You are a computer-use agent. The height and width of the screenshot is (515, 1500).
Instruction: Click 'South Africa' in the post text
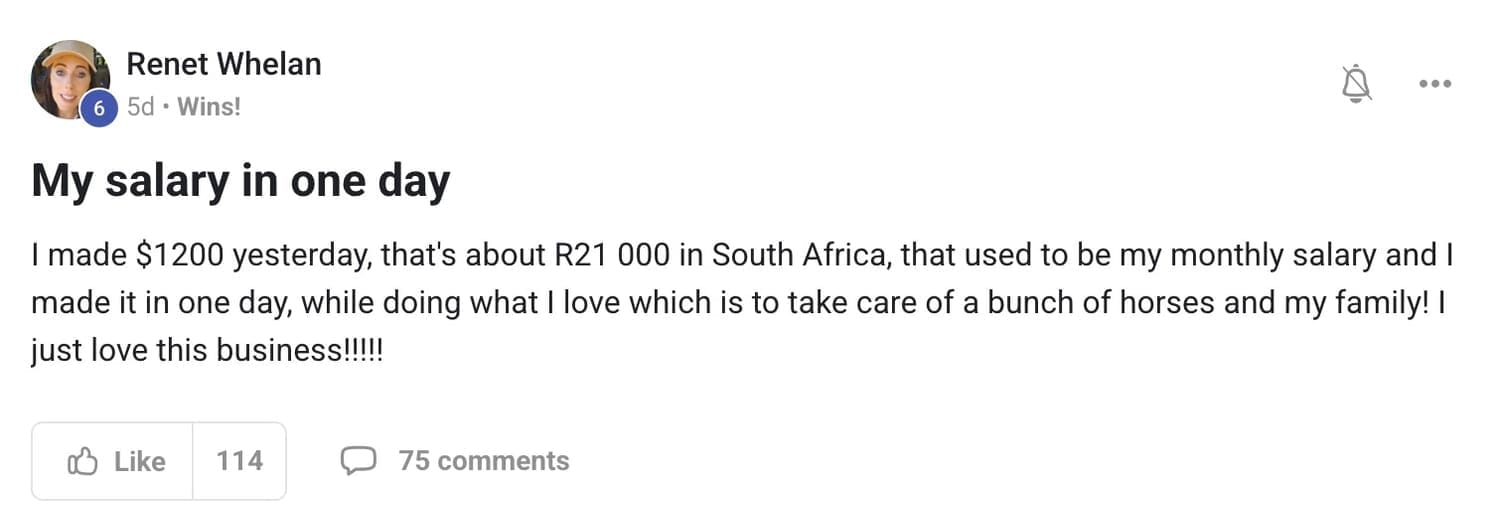(807, 256)
